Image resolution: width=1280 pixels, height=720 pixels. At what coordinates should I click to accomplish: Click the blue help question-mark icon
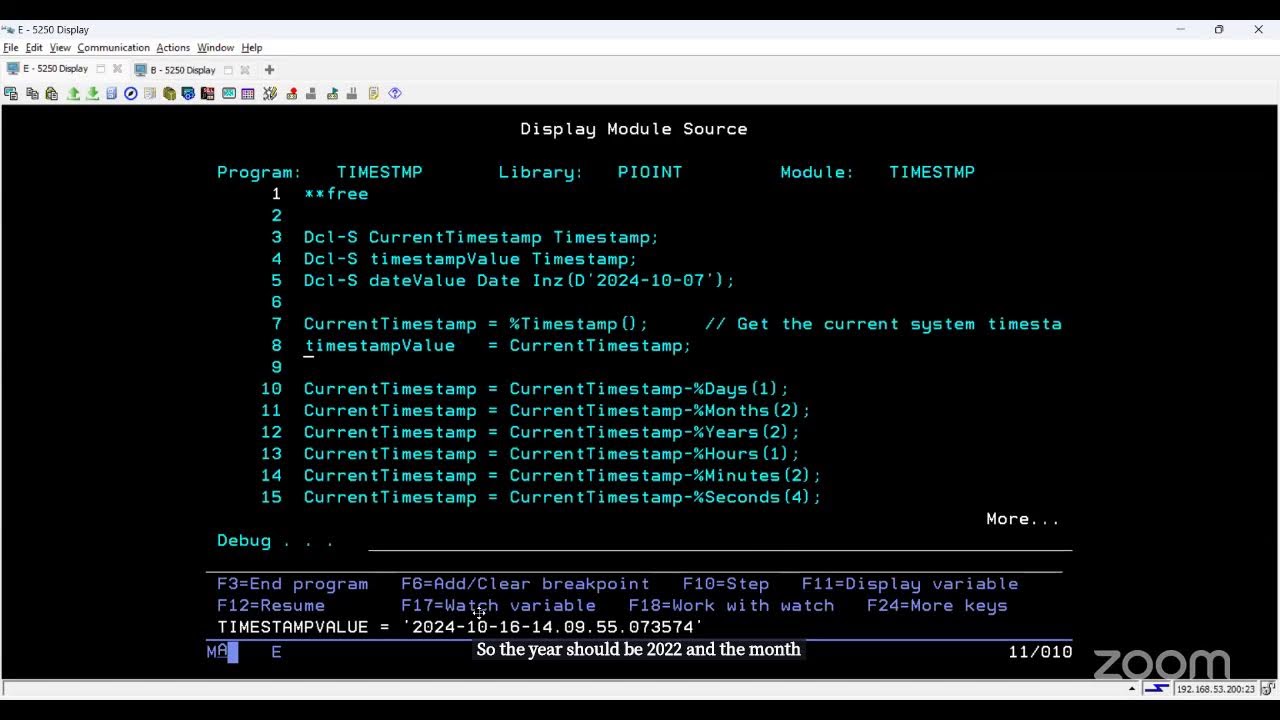point(395,93)
